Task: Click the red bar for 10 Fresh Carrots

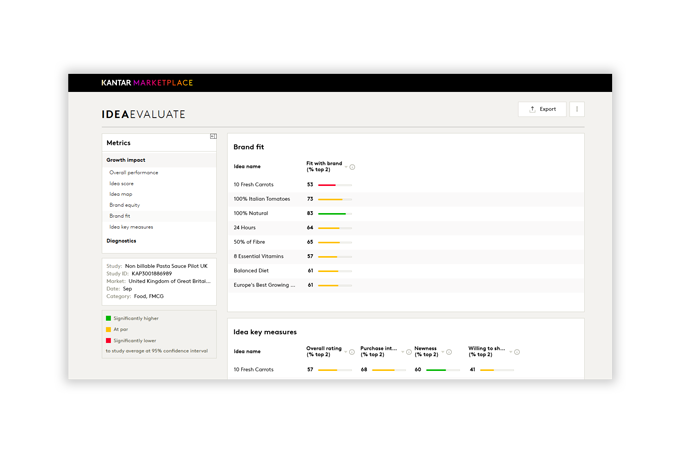Action: [327, 185]
